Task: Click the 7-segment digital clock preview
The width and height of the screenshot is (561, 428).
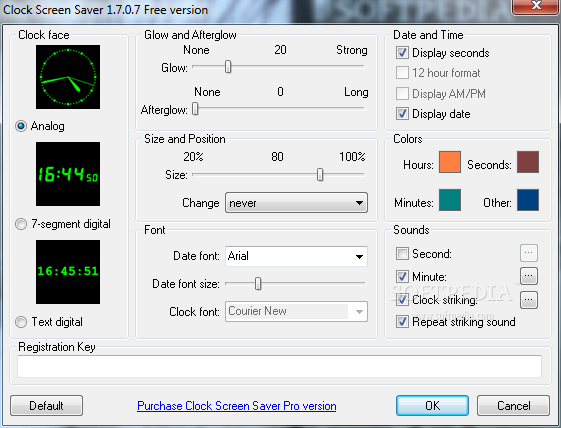Action: coord(68,174)
